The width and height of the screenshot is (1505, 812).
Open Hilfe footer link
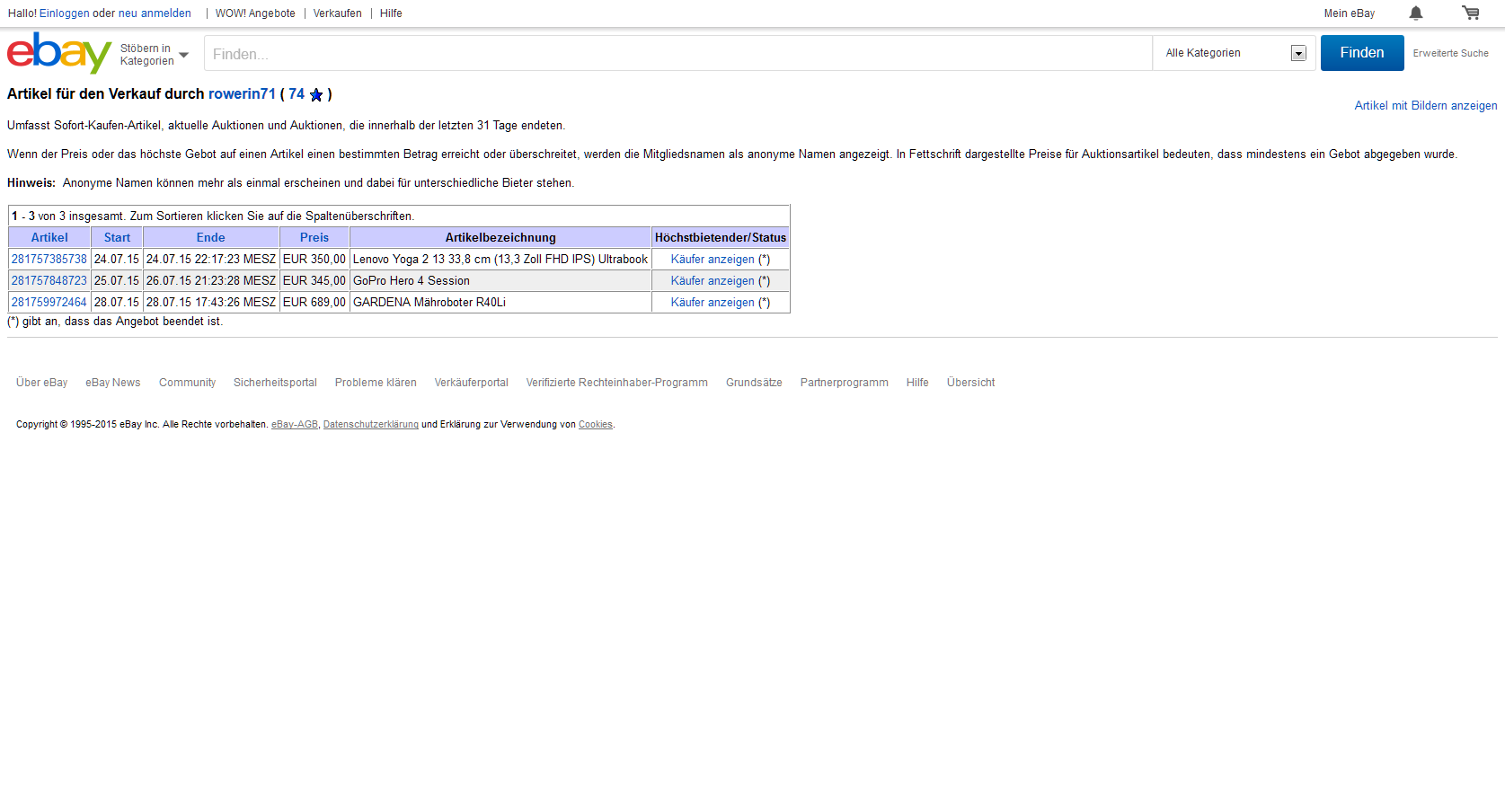917,383
